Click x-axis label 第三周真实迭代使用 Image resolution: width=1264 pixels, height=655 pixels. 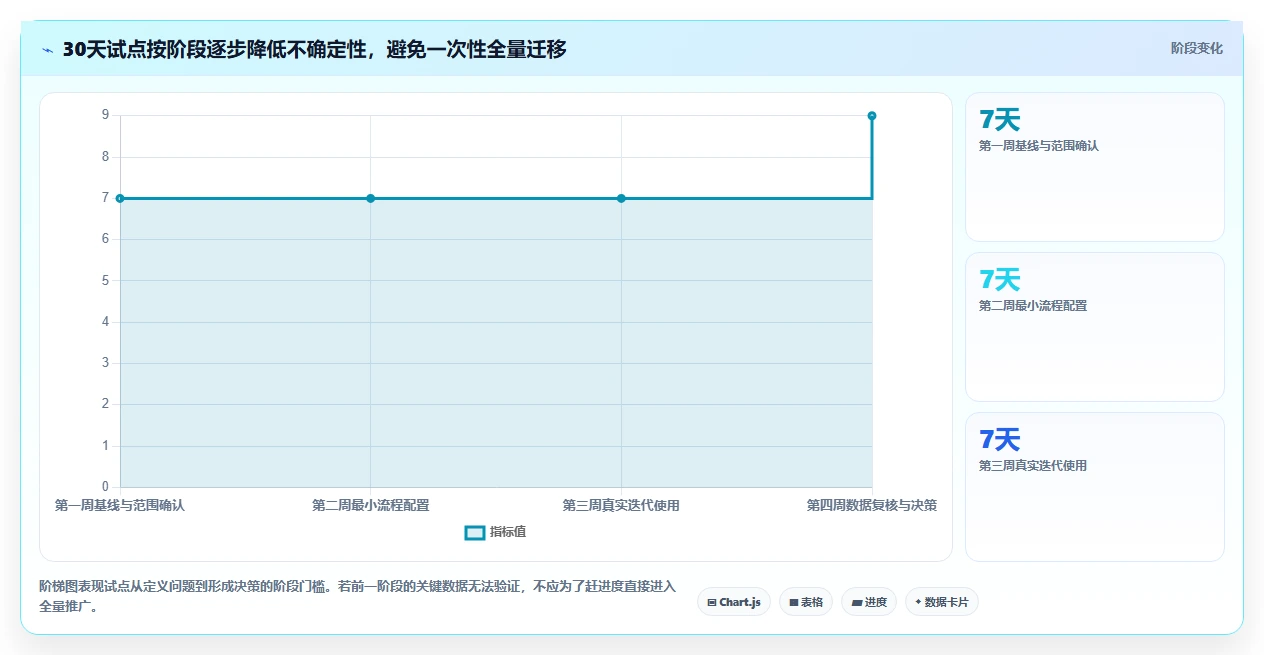point(621,506)
